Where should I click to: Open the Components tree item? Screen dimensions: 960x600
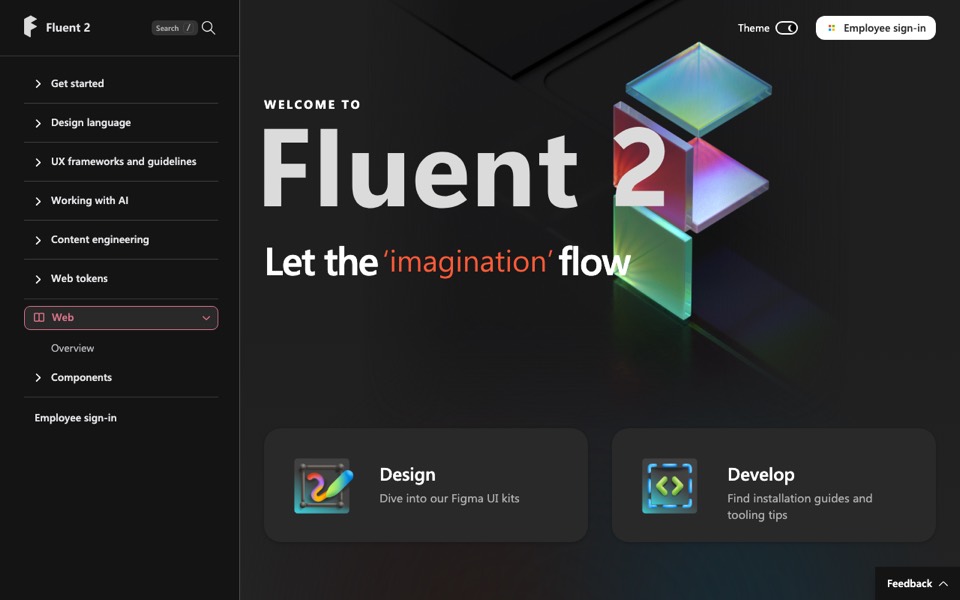coord(81,377)
